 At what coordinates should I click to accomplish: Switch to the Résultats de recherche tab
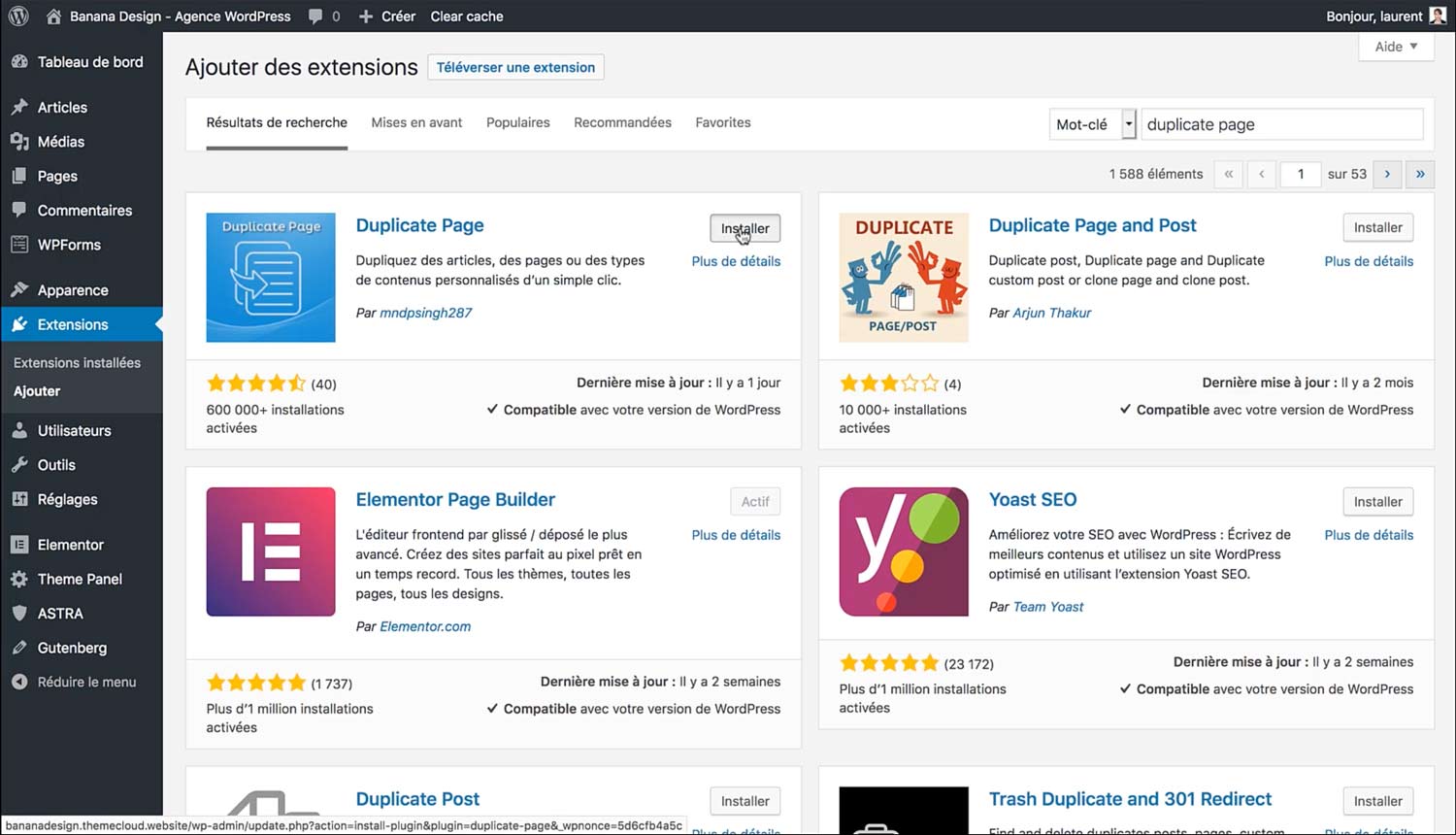[x=277, y=122]
